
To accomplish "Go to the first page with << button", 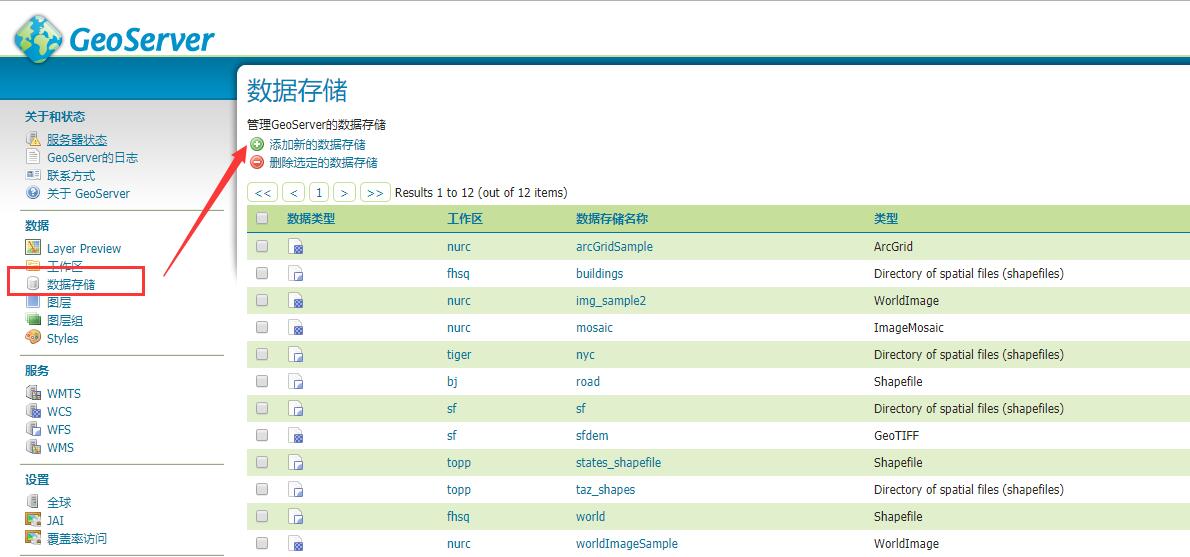I will tap(263, 193).
